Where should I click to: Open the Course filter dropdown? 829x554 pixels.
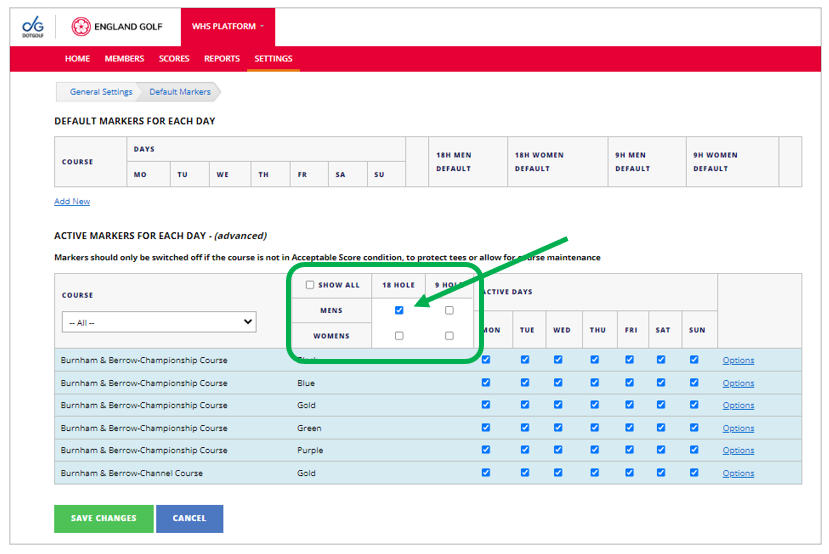(x=158, y=322)
